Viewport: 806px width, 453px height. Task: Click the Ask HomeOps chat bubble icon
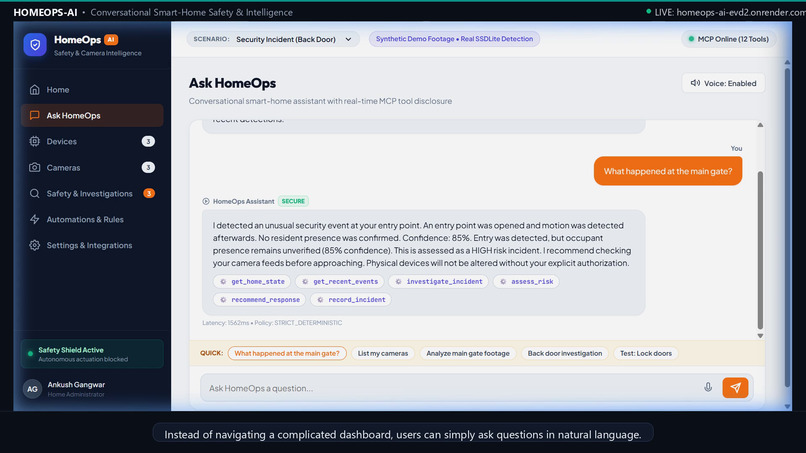(34, 115)
